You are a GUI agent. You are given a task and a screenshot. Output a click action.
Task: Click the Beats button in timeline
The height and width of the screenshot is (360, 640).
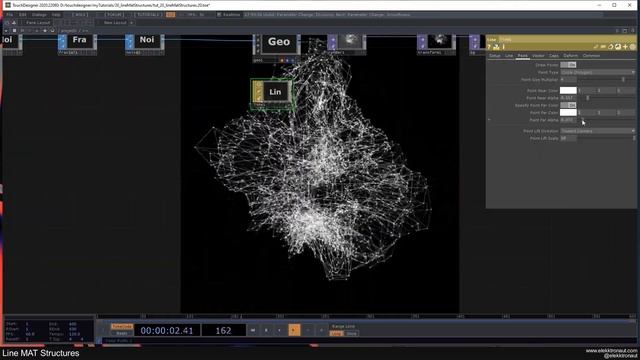pyautogui.click(x=122, y=333)
